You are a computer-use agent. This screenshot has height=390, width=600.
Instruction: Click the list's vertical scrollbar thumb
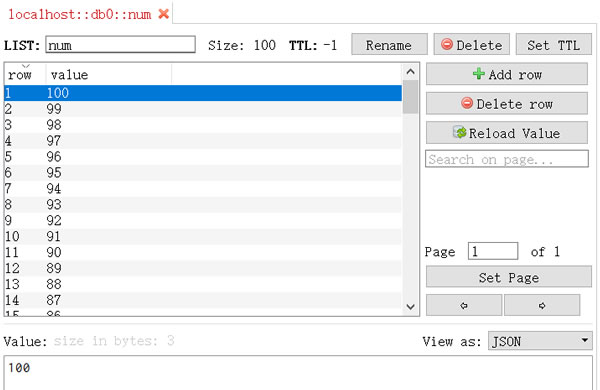pos(411,97)
